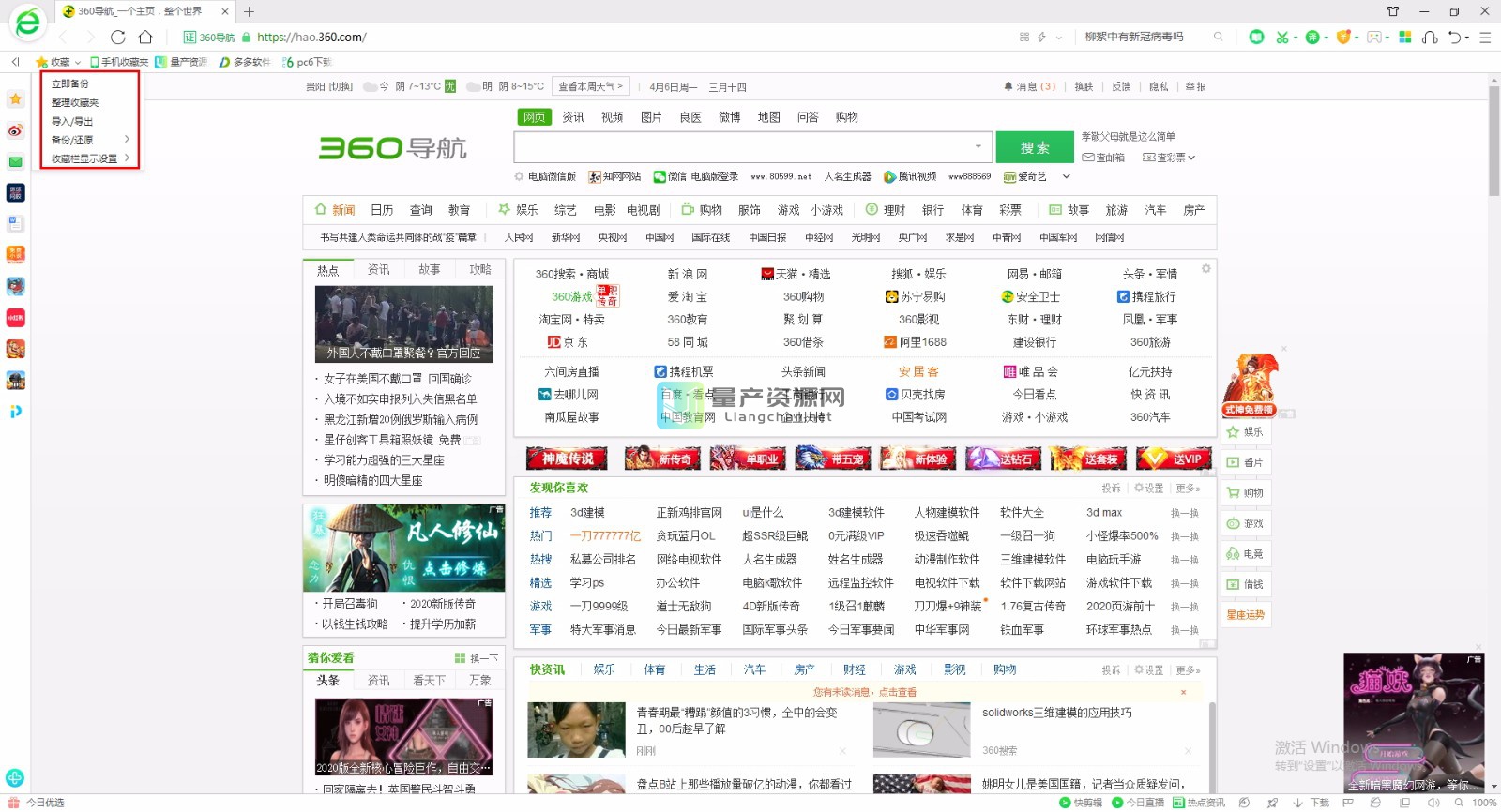
Task: Open the 天猫·精选 site link
Action: coord(796,274)
